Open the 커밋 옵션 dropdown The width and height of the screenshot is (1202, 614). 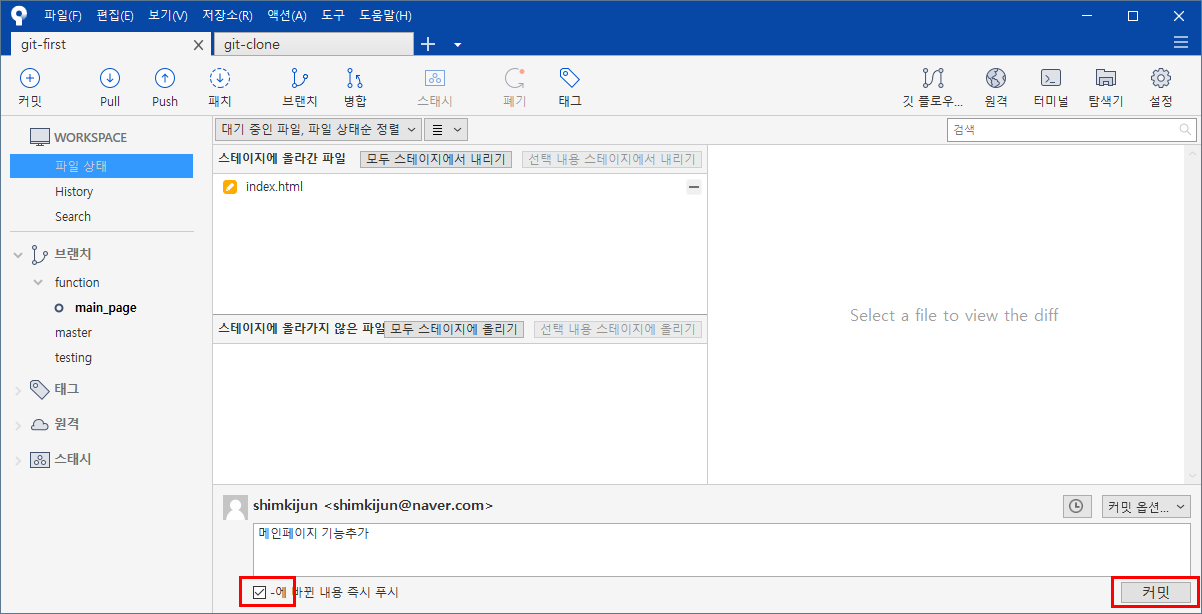point(1146,507)
